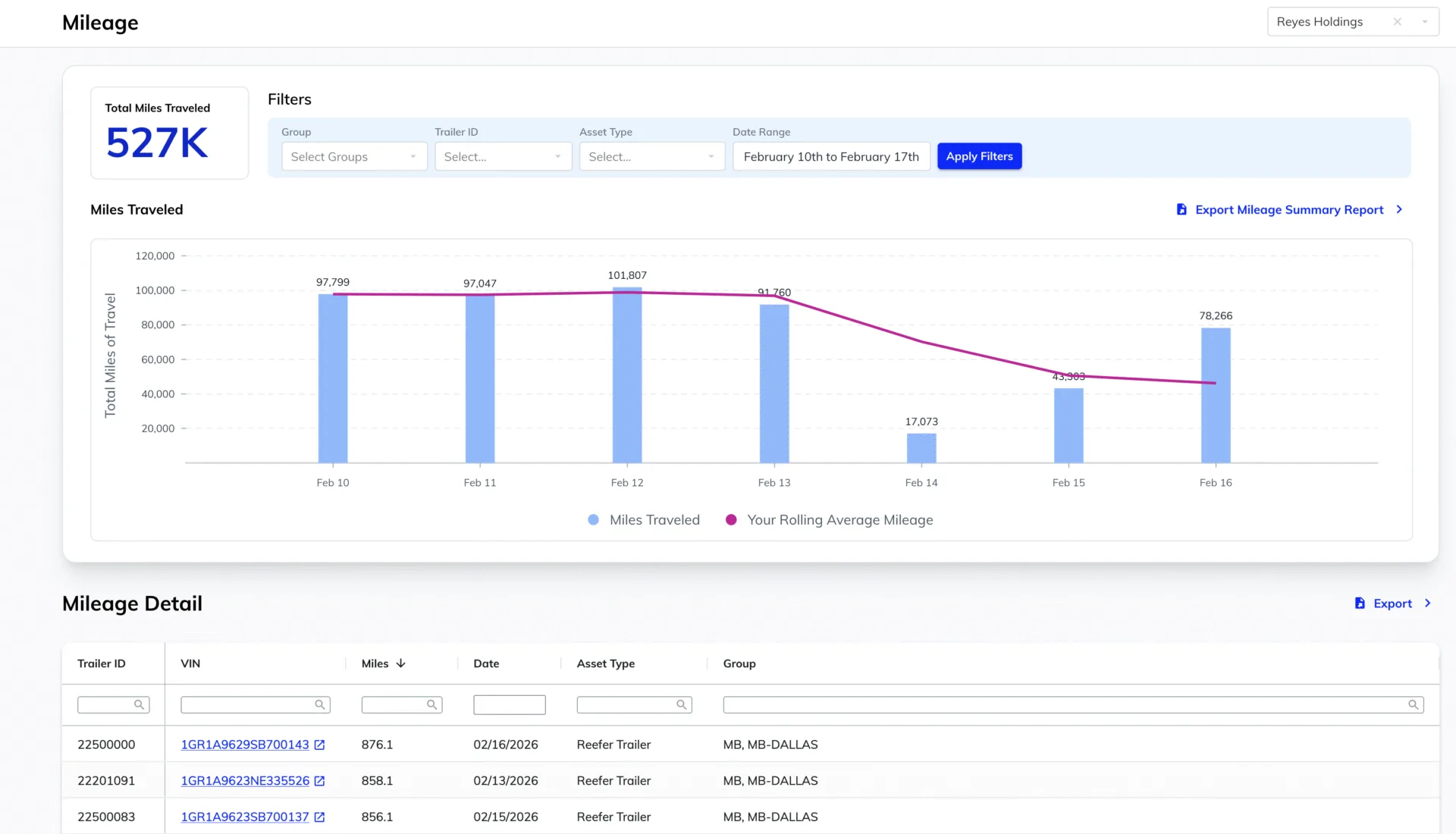Viewport: 1456px width, 834px height.
Task: Open external link icon for VIN 1GR1A9623NE335526
Action: coord(319,781)
